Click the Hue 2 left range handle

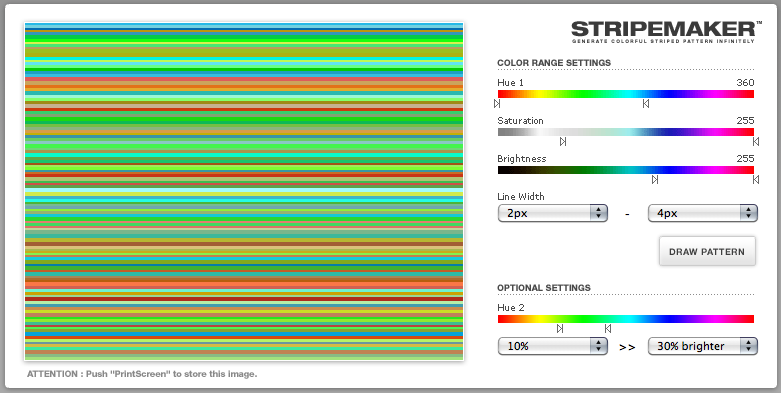coord(560,328)
